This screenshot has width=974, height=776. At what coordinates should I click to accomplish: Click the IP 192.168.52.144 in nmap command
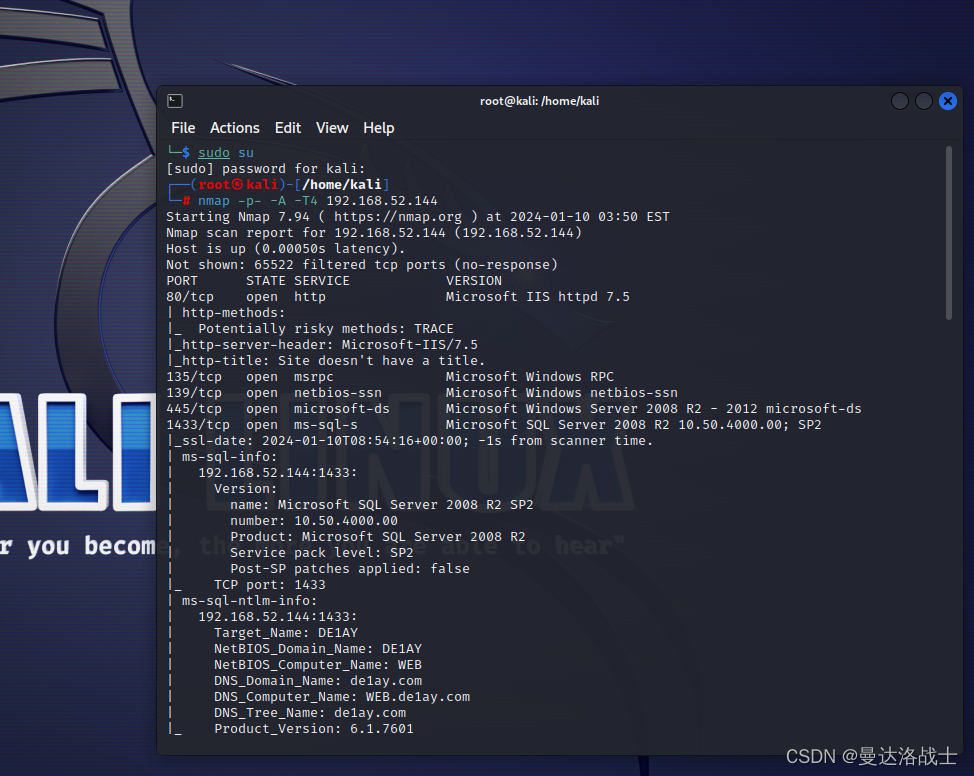382,201
